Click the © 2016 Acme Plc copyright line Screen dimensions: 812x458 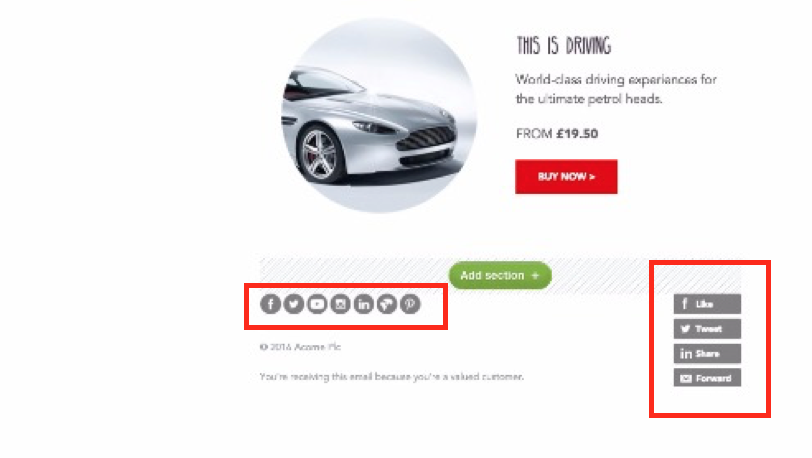point(300,347)
